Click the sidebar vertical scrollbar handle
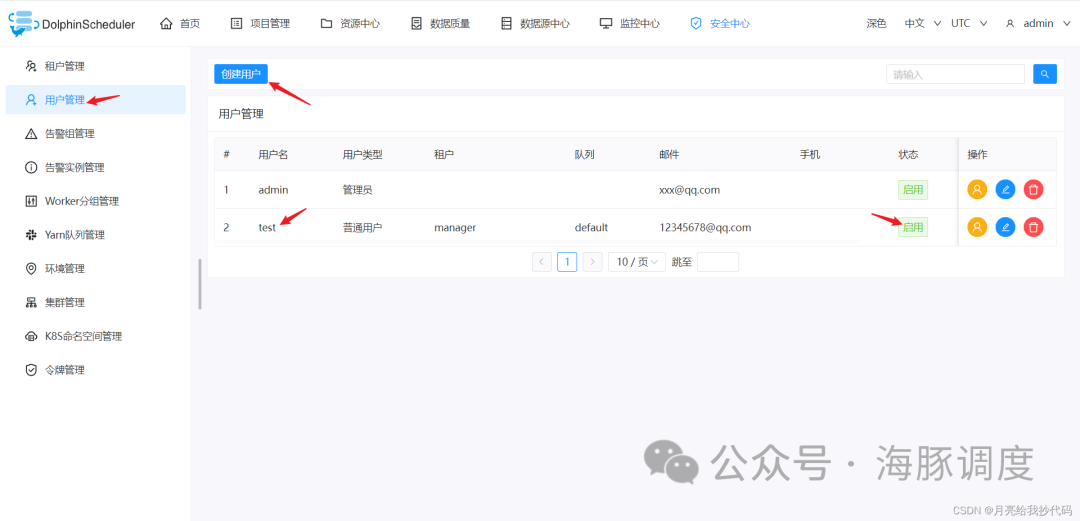Image resolution: width=1080 pixels, height=521 pixels. point(200,284)
